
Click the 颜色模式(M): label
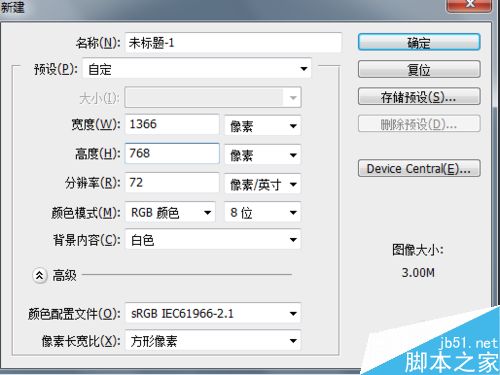click(86, 213)
